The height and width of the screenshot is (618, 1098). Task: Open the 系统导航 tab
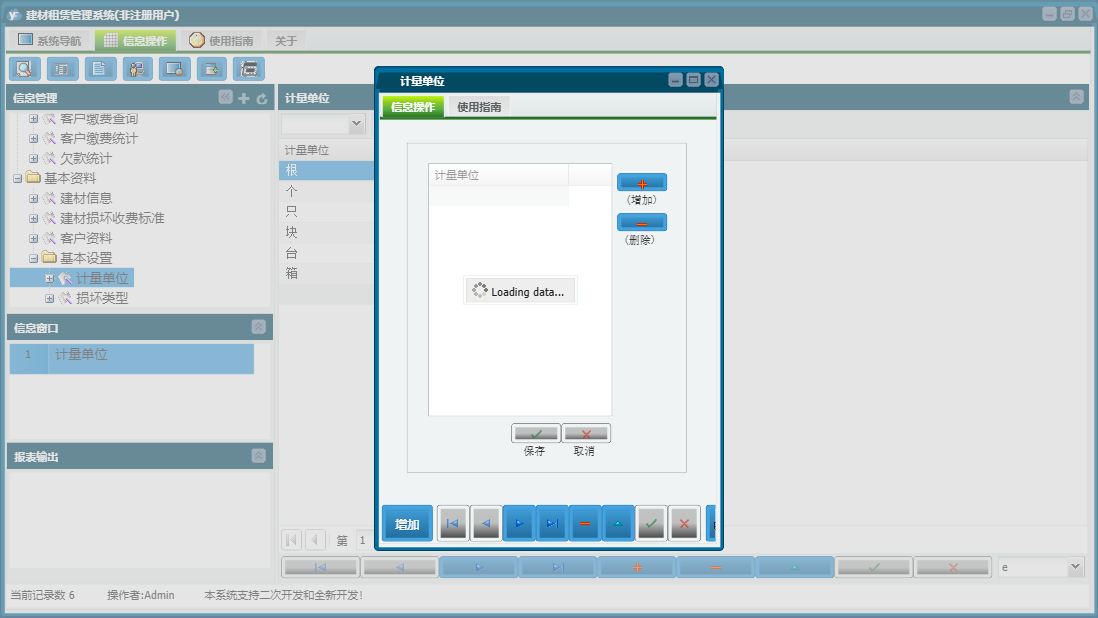pos(50,41)
